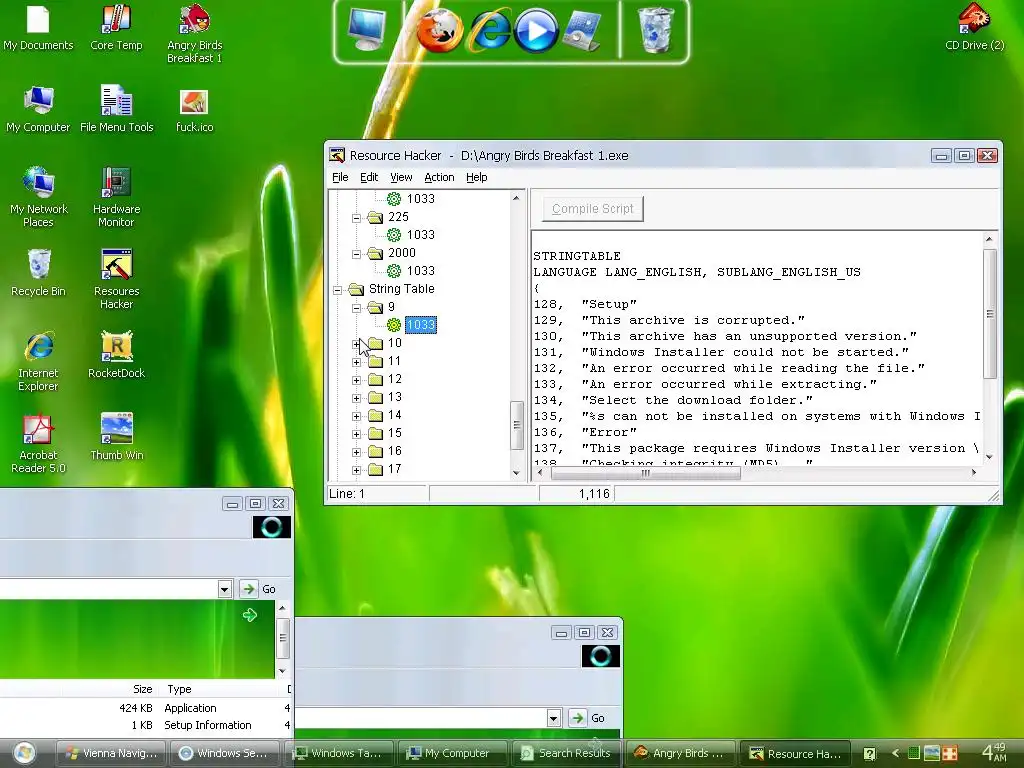The height and width of the screenshot is (768, 1024).
Task: Click the Compile Script button
Action: pyautogui.click(x=592, y=209)
